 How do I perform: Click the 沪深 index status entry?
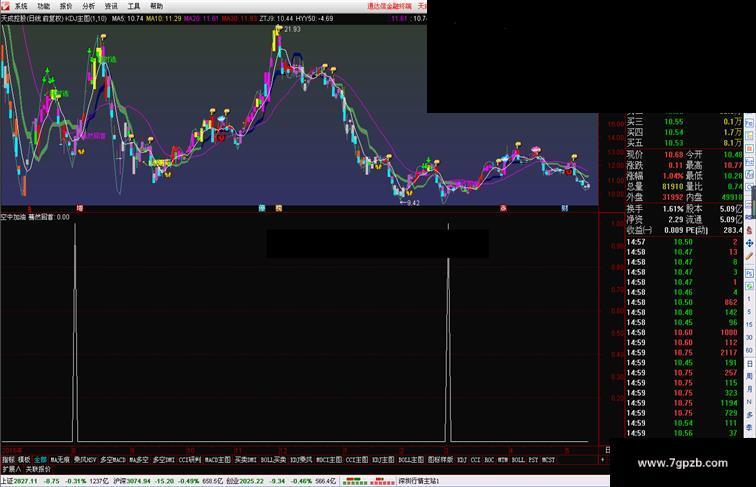click(x=169, y=481)
